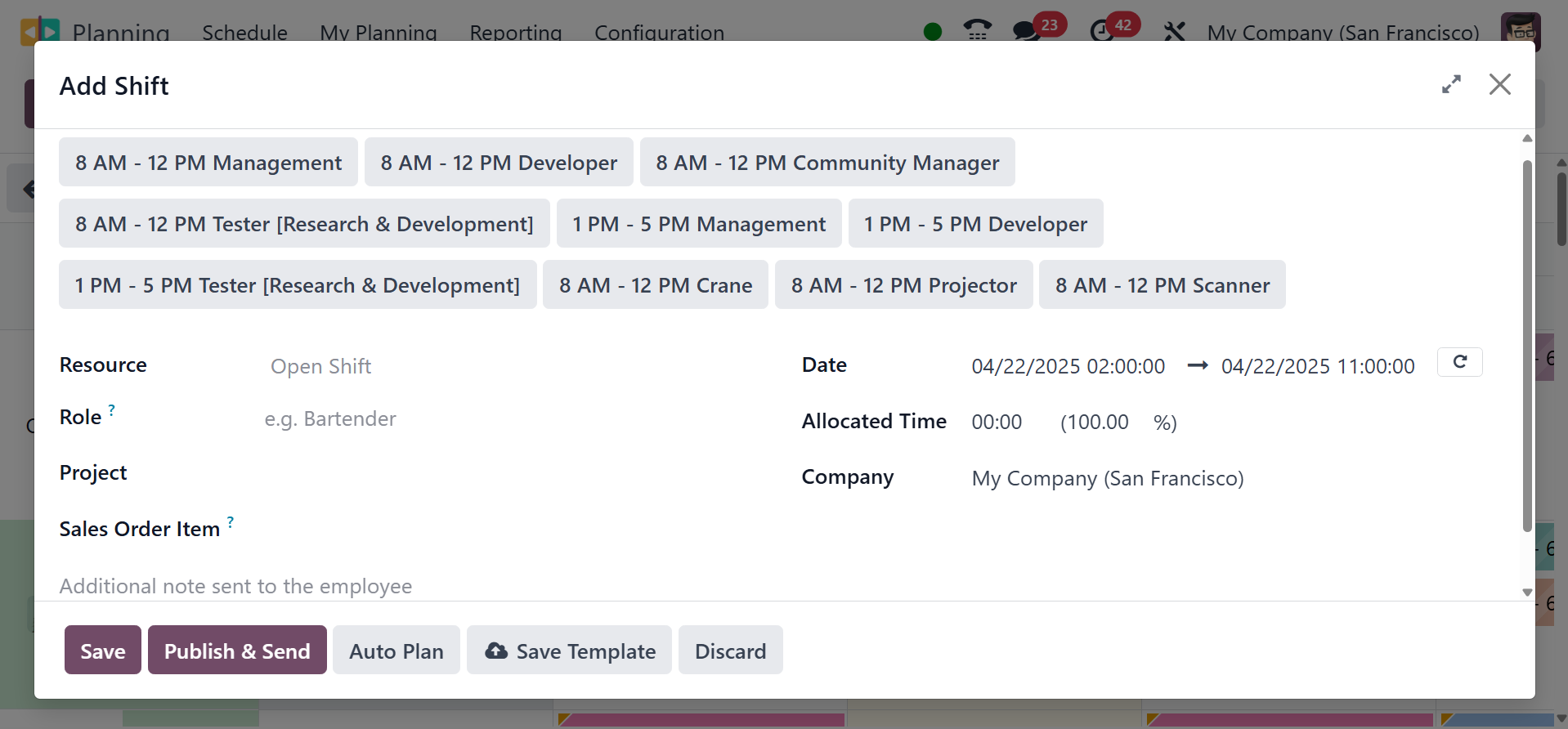Click the phone VoIP icon

[x=977, y=31]
